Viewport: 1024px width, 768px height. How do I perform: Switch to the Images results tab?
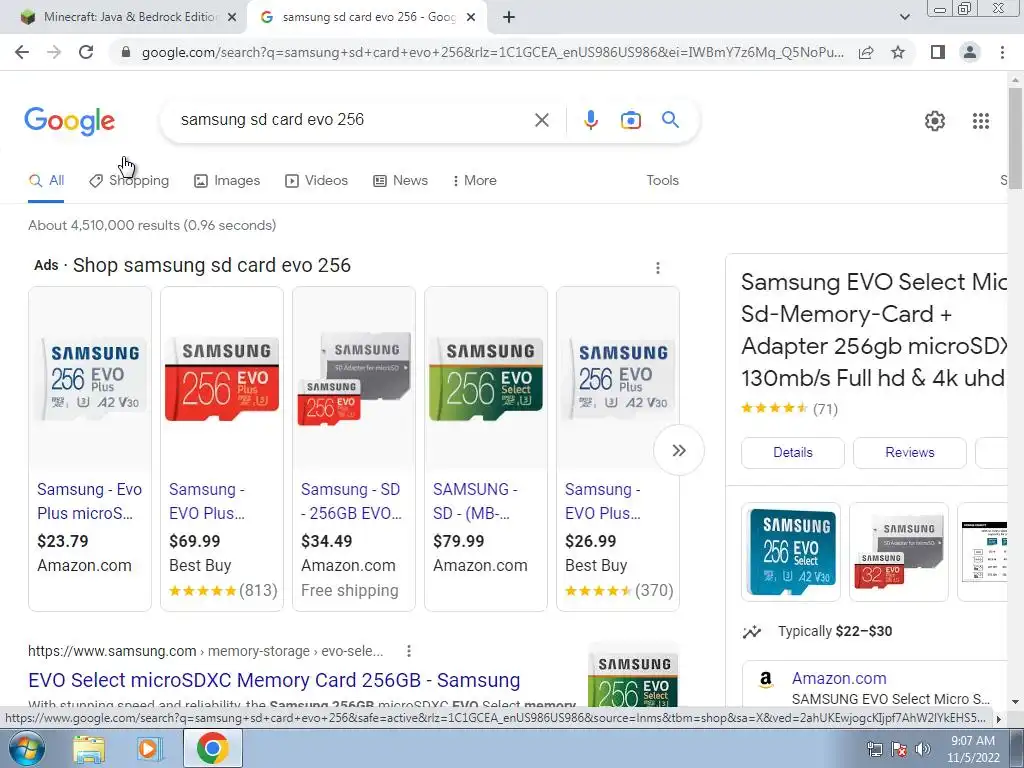coord(227,180)
